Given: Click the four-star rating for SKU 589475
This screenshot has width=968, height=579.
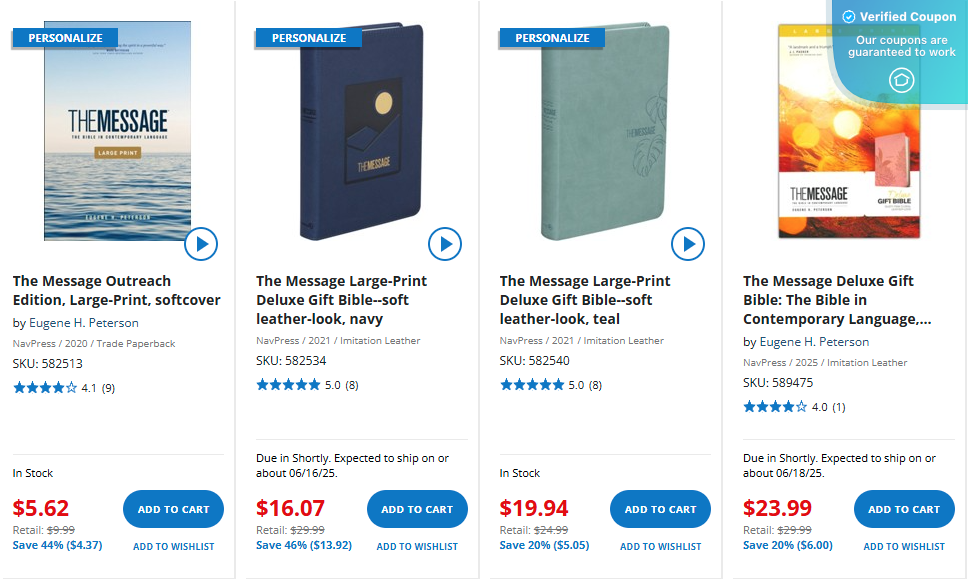Looking at the screenshot, I should tap(775, 407).
